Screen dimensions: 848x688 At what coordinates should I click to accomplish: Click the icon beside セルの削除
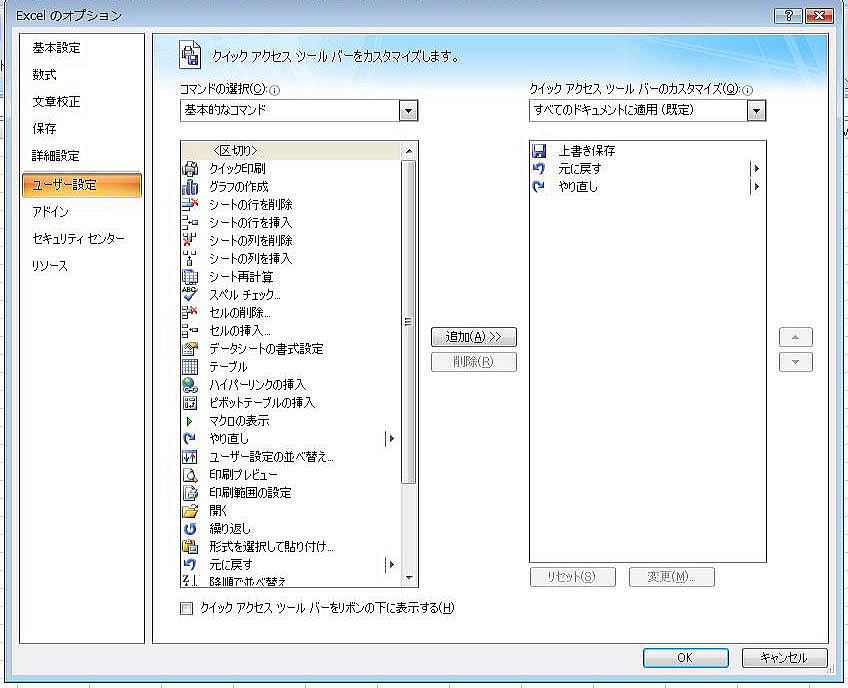(190, 313)
